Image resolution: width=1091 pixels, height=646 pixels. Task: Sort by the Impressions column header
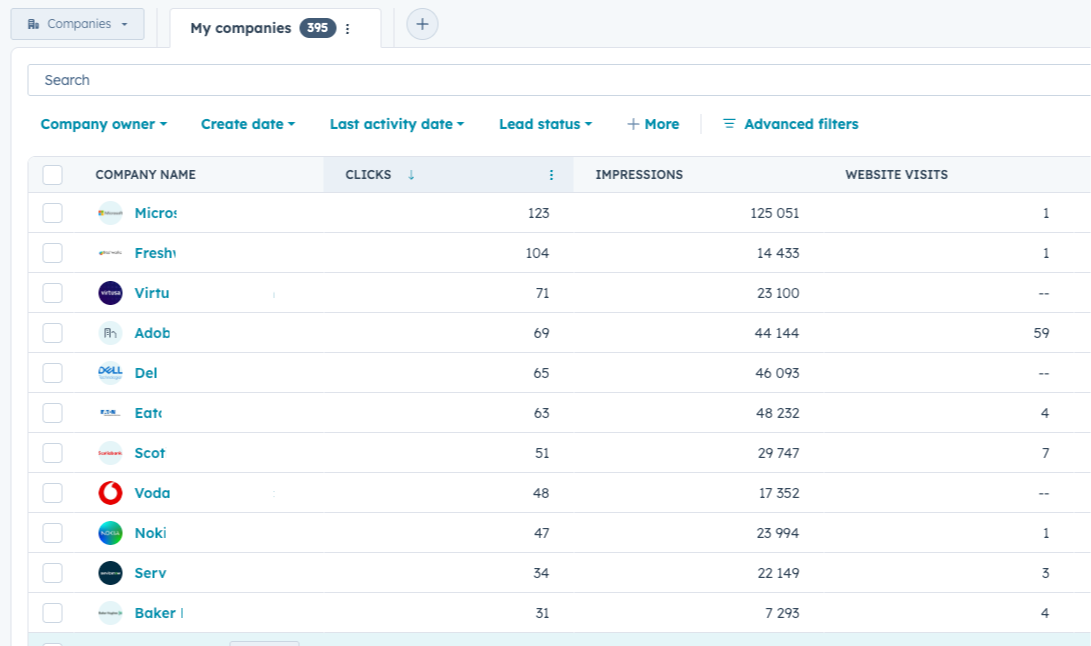point(639,175)
